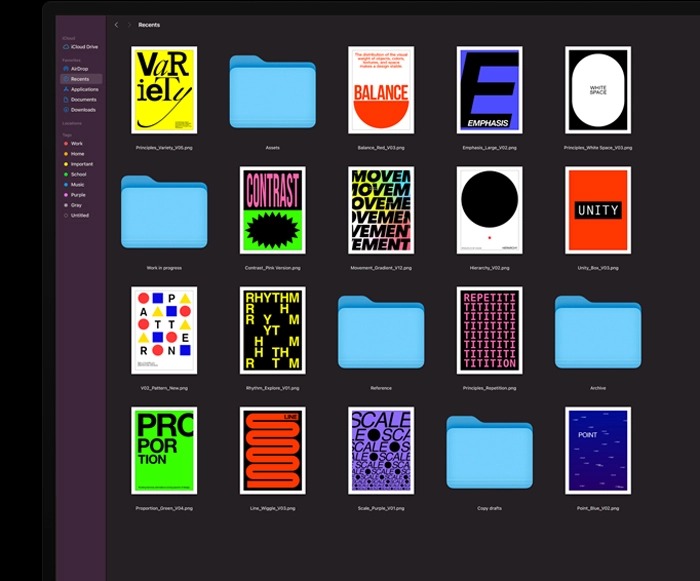700x581 pixels.
Task: Open the Applications sidebar location
Action: point(84,89)
